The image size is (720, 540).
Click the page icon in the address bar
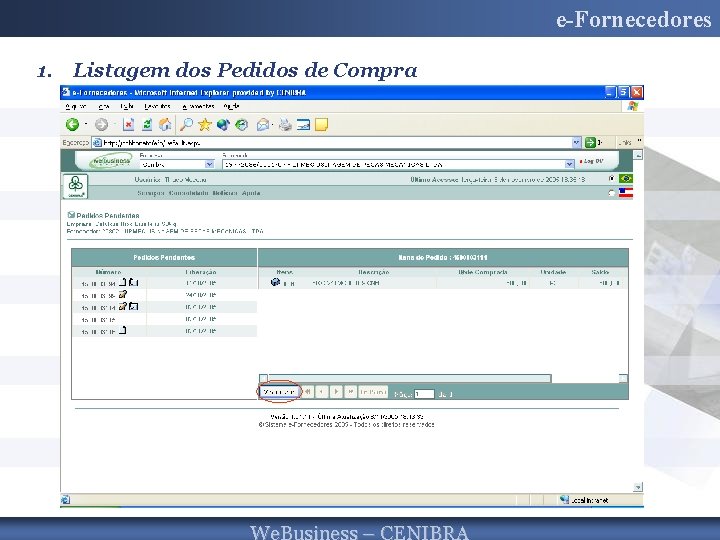tap(97, 143)
